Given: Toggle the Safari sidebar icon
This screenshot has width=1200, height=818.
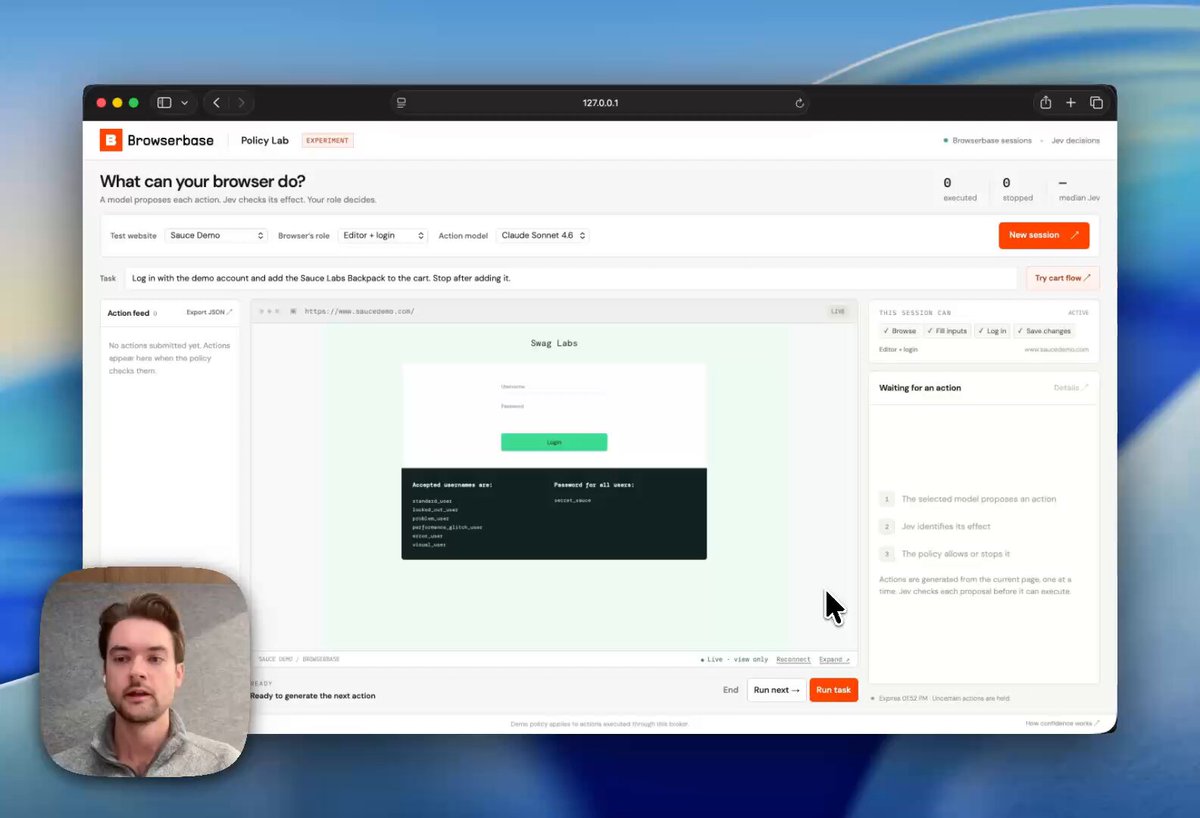Looking at the screenshot, I should point(164,103).
